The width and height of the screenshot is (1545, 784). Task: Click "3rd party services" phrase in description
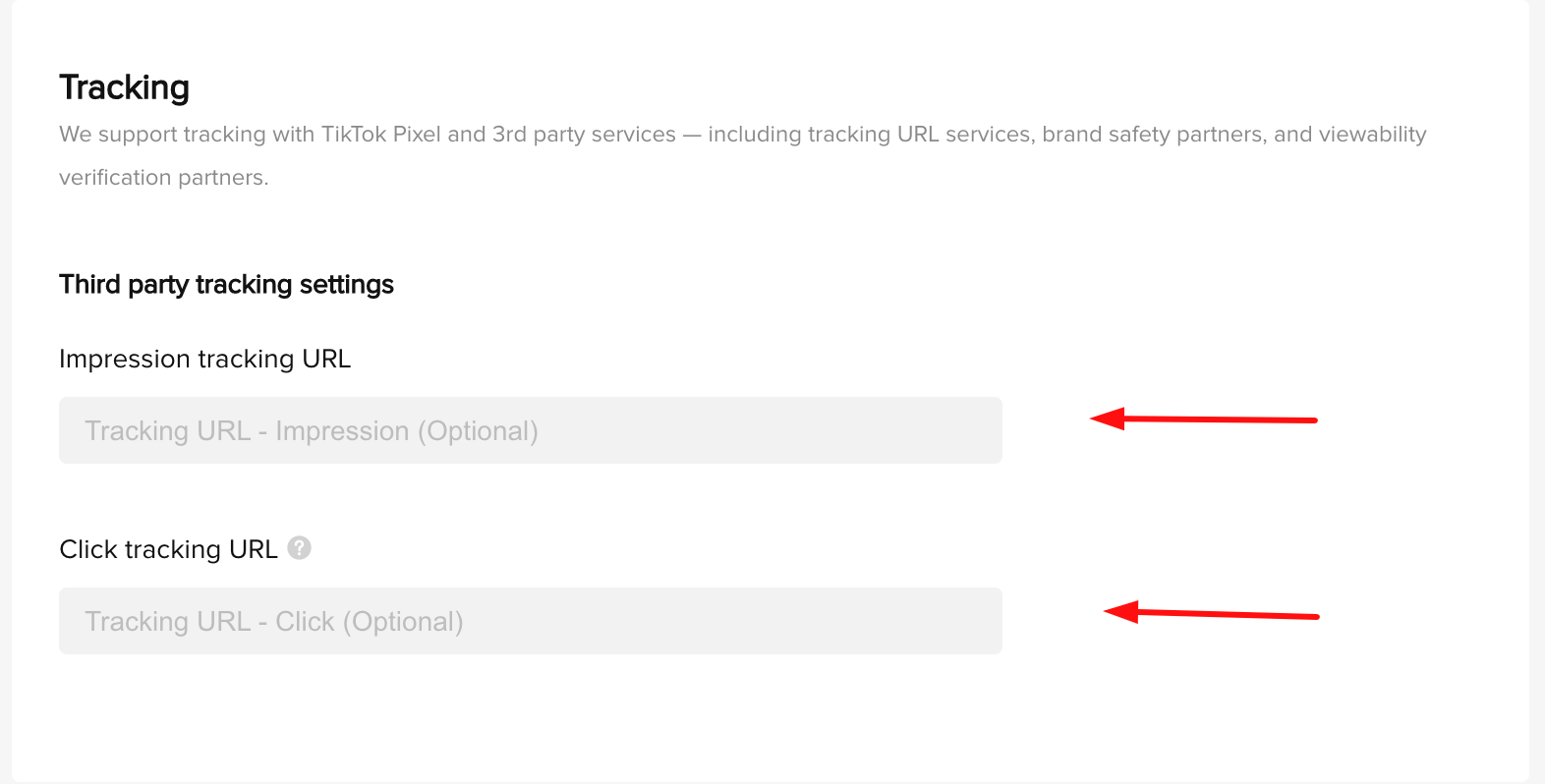pyautogui.click(x=584, y=135)
